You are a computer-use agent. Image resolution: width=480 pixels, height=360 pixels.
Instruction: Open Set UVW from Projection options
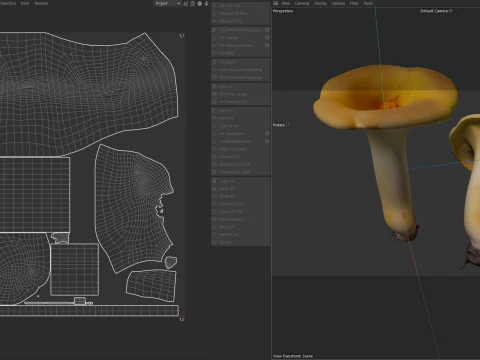pyautogui.click(x=267, y=30)
